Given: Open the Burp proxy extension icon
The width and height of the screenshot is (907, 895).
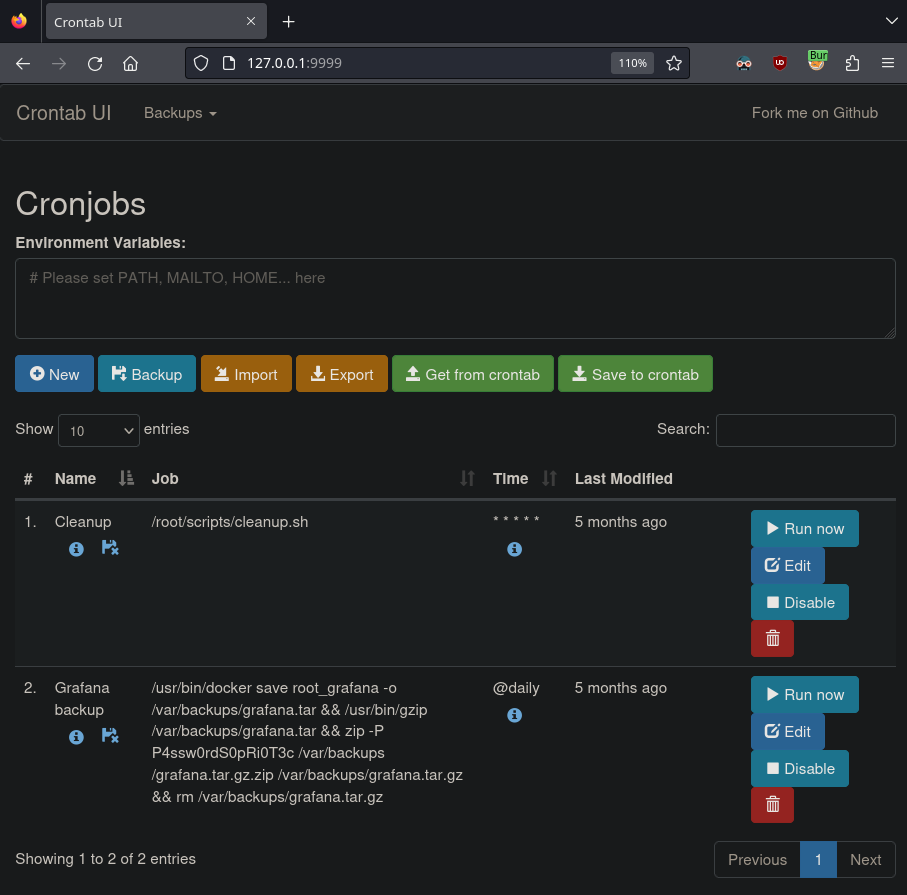Looking at the screenshot, I should pyautogui.click(x=817, y=61).
